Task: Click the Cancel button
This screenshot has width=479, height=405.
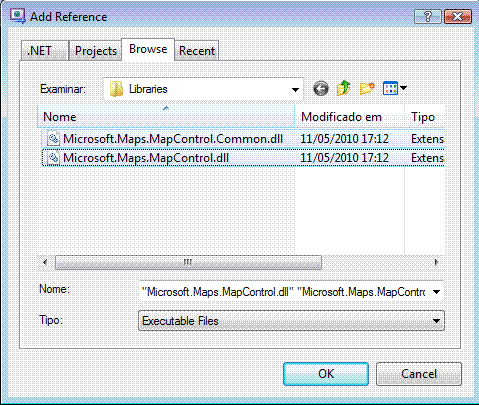Action: (x=419, y=374)
